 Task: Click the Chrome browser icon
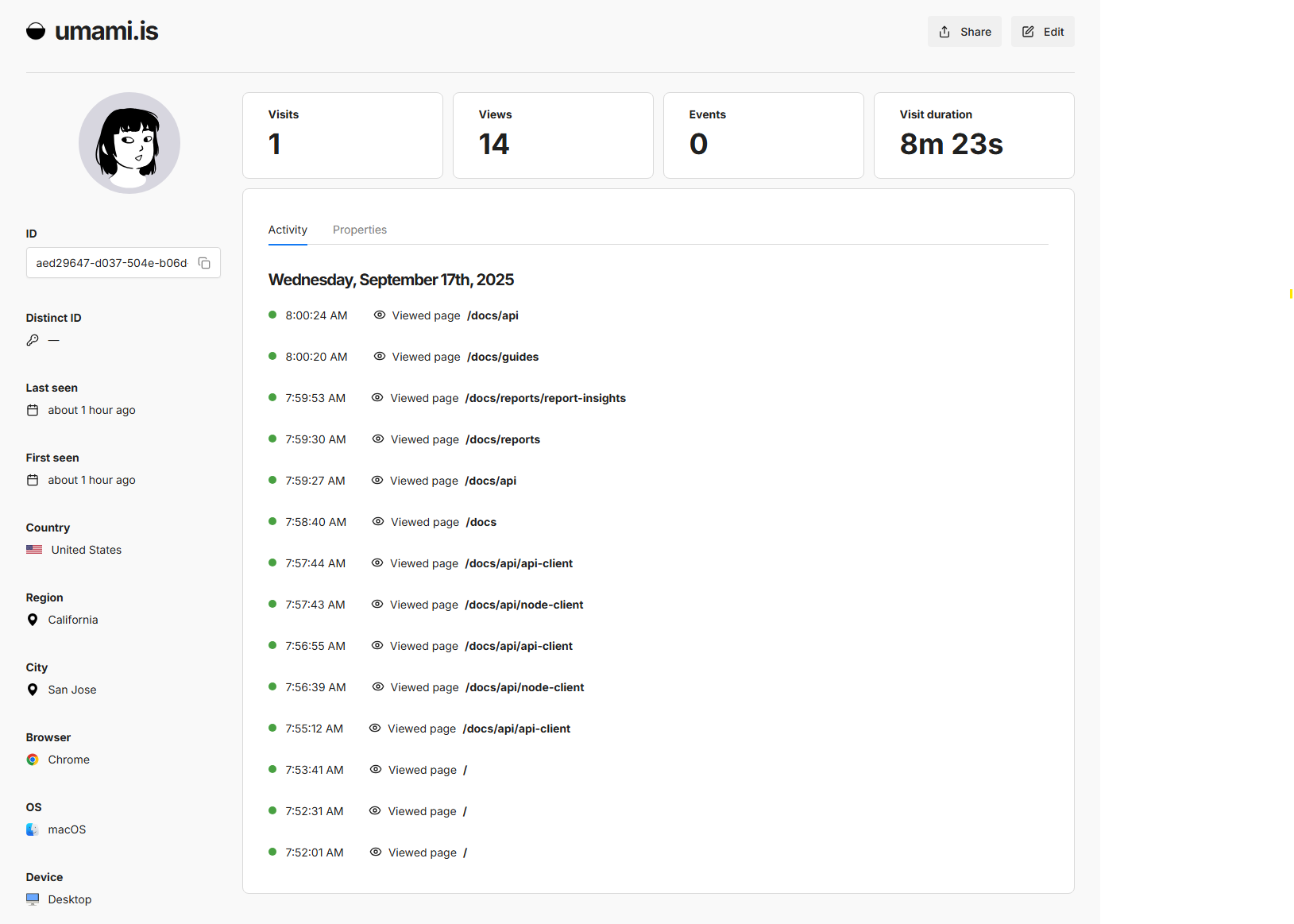[x=33, y=760]
